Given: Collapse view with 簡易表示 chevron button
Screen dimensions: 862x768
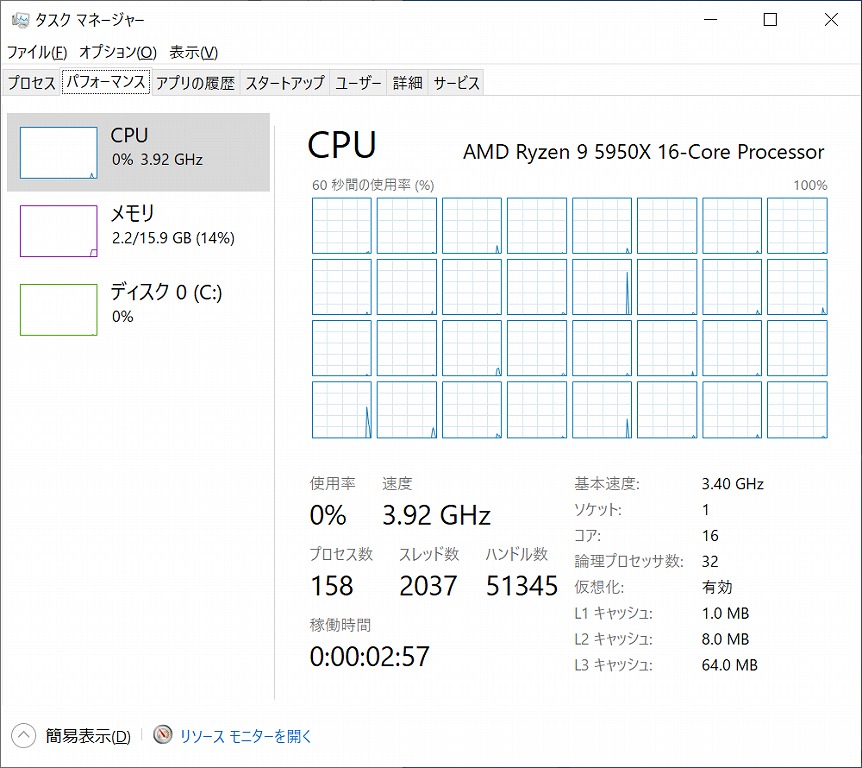Looking at the screenshot, I should tap(24, 736).
